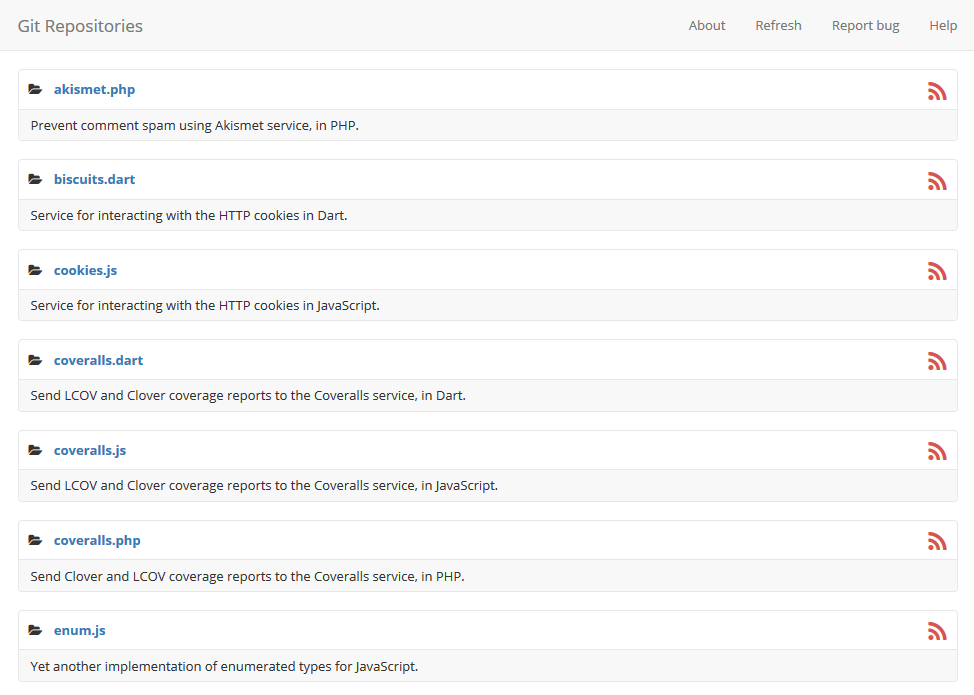
Task: Select the Help menu item
Action: click(x=943, y=25)
